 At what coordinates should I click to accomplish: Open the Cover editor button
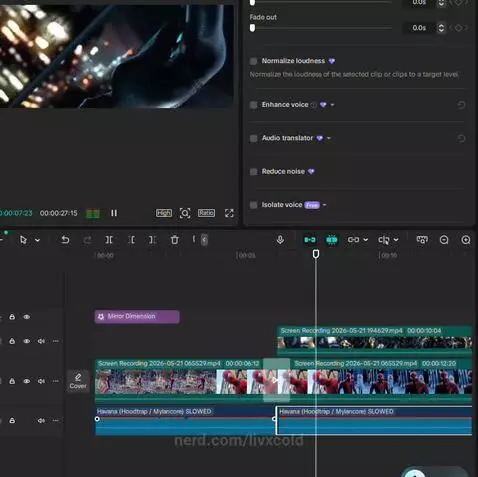[78, 381]
